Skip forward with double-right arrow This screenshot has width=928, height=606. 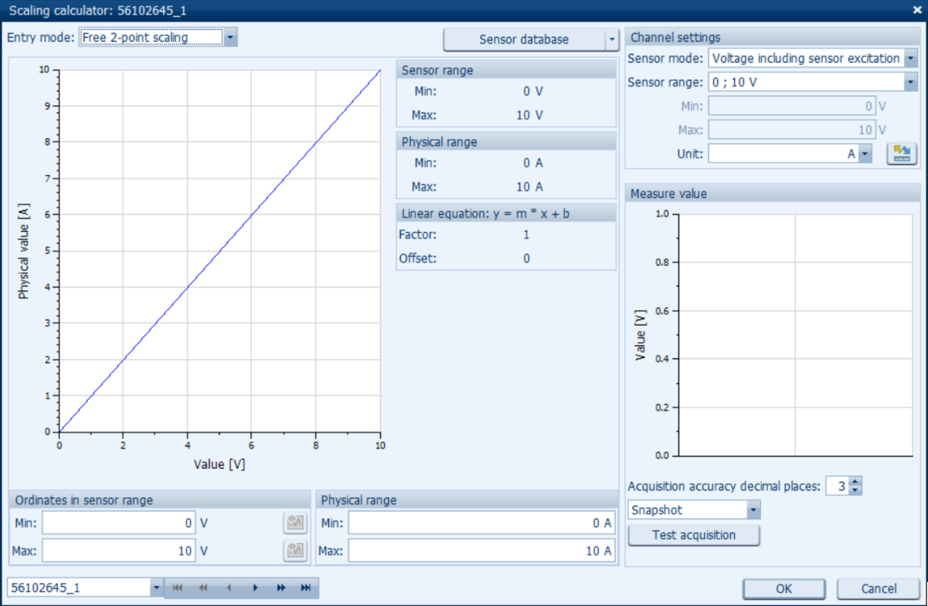click(281, 588)
